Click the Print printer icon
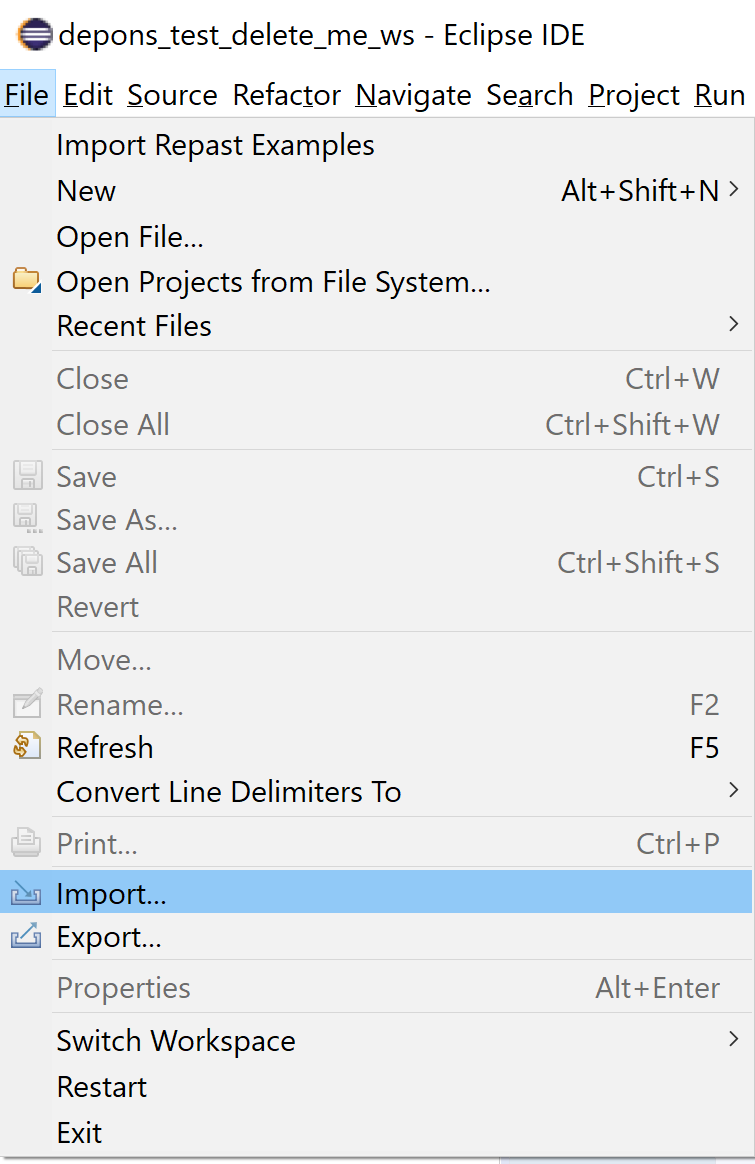 click(26, 842)
